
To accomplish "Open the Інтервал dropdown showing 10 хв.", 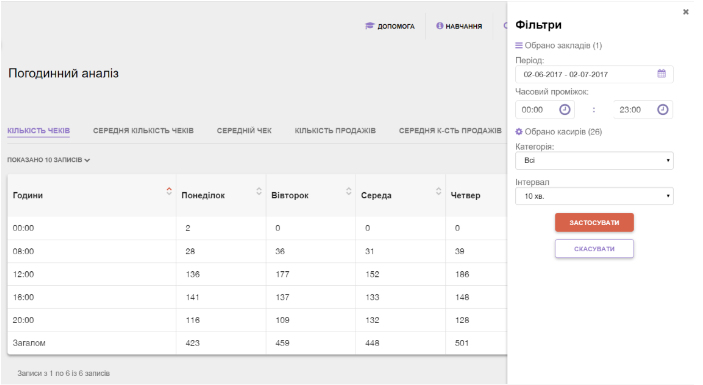I will click(x=594, y=196).
